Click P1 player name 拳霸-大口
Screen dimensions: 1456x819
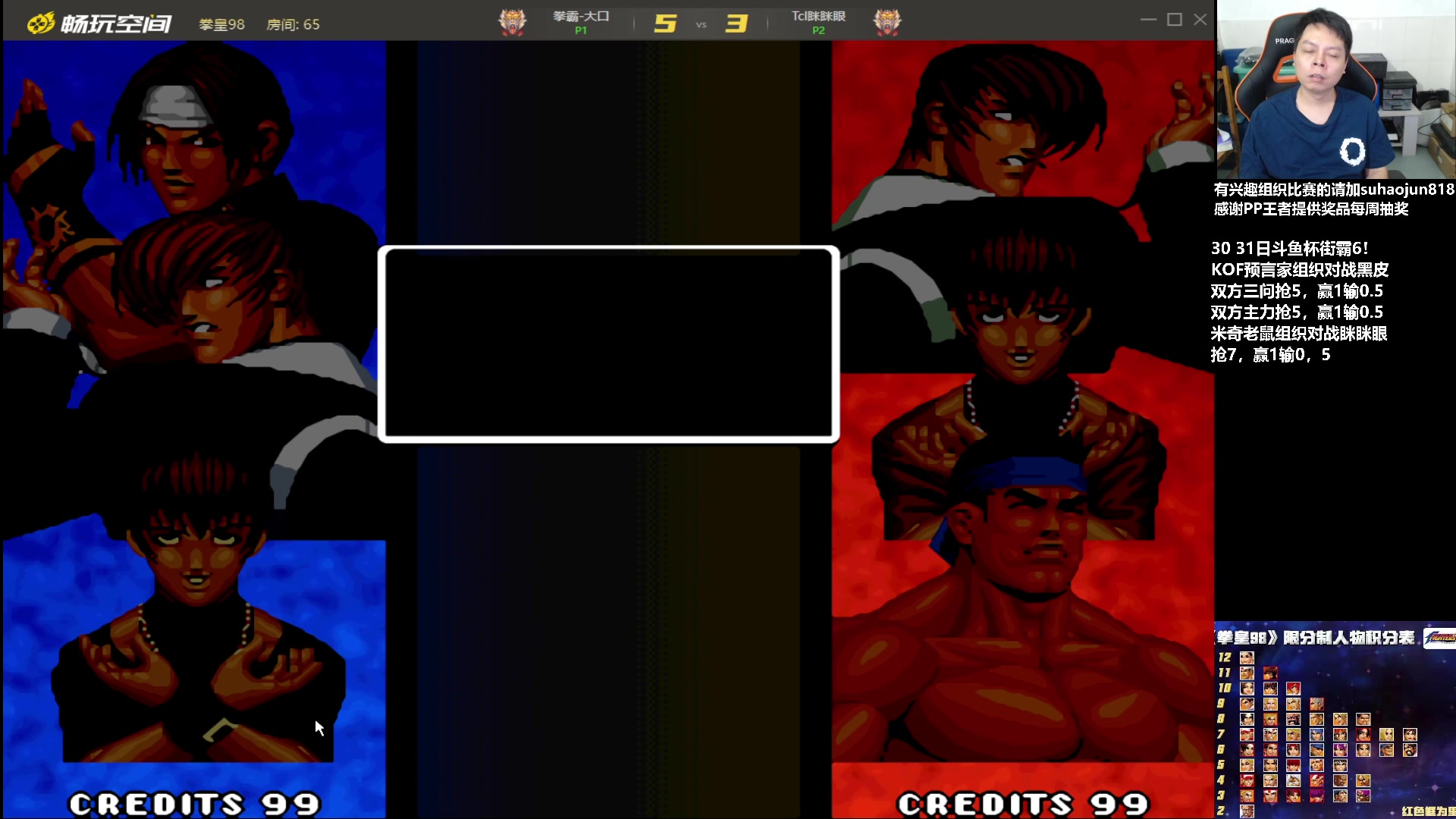click(x=581, y=16)
